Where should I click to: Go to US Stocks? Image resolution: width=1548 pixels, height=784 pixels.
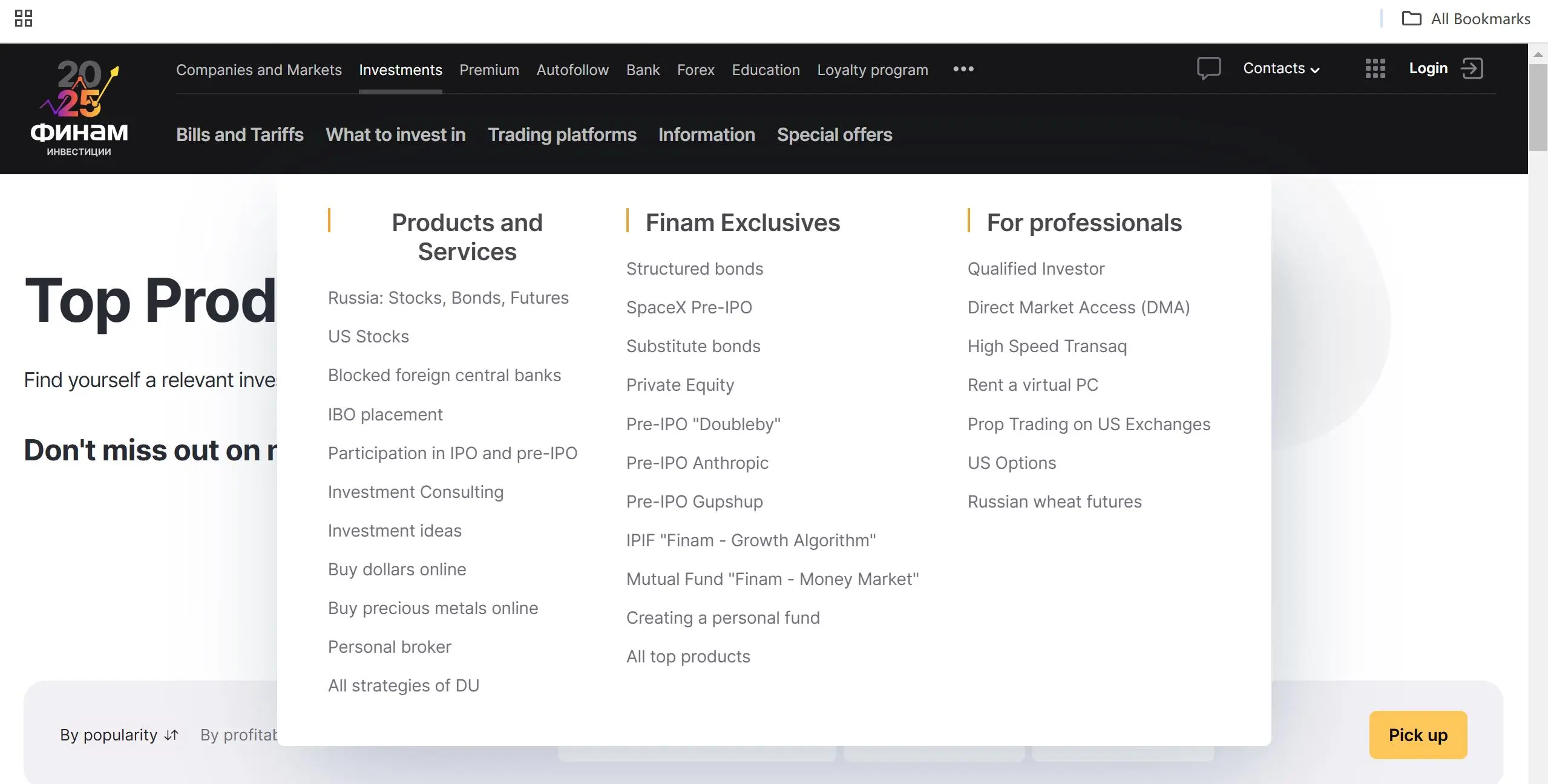[x=369, y=336]
